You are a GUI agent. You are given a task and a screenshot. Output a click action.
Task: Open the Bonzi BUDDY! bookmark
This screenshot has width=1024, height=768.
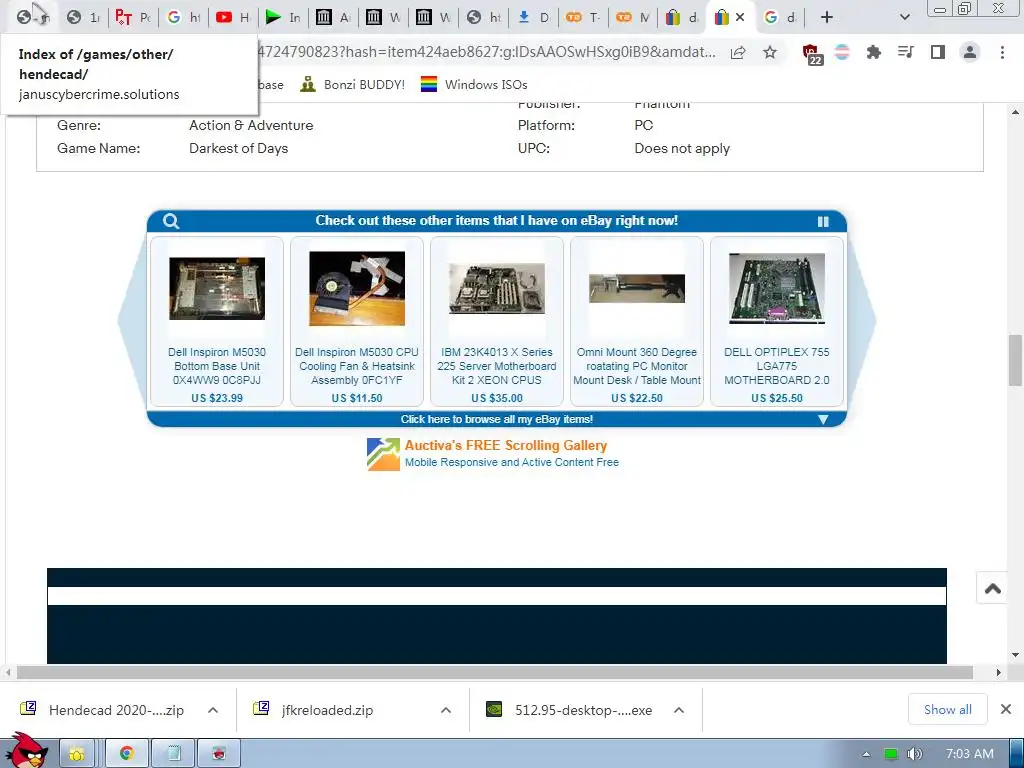[x=353, y=84]
